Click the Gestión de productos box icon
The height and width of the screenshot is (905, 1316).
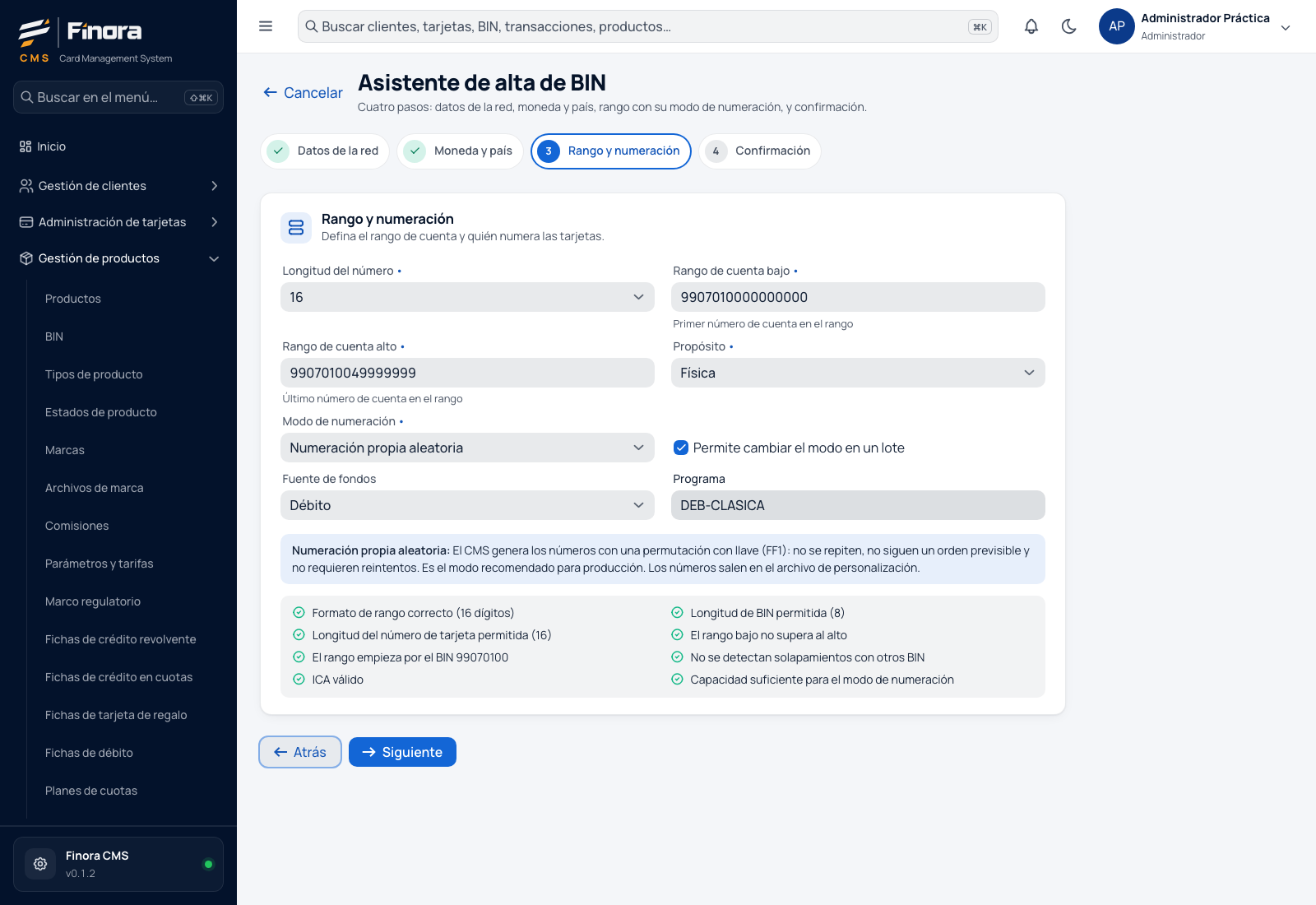26,258
